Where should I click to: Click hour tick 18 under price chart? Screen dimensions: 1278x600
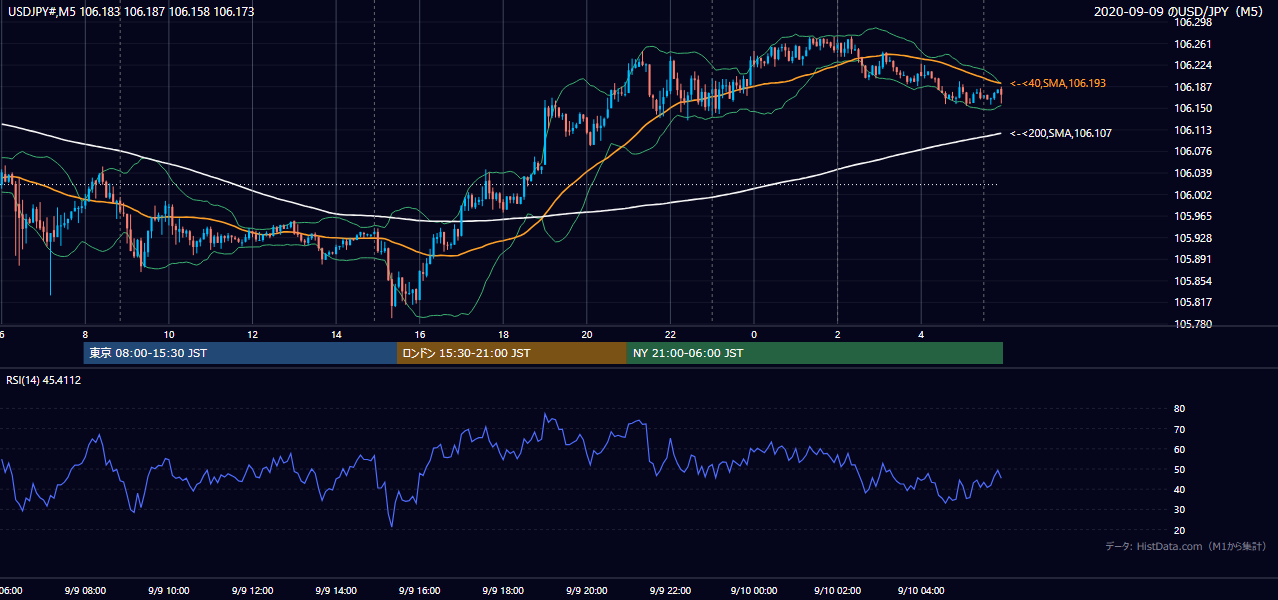click(504, 334)
